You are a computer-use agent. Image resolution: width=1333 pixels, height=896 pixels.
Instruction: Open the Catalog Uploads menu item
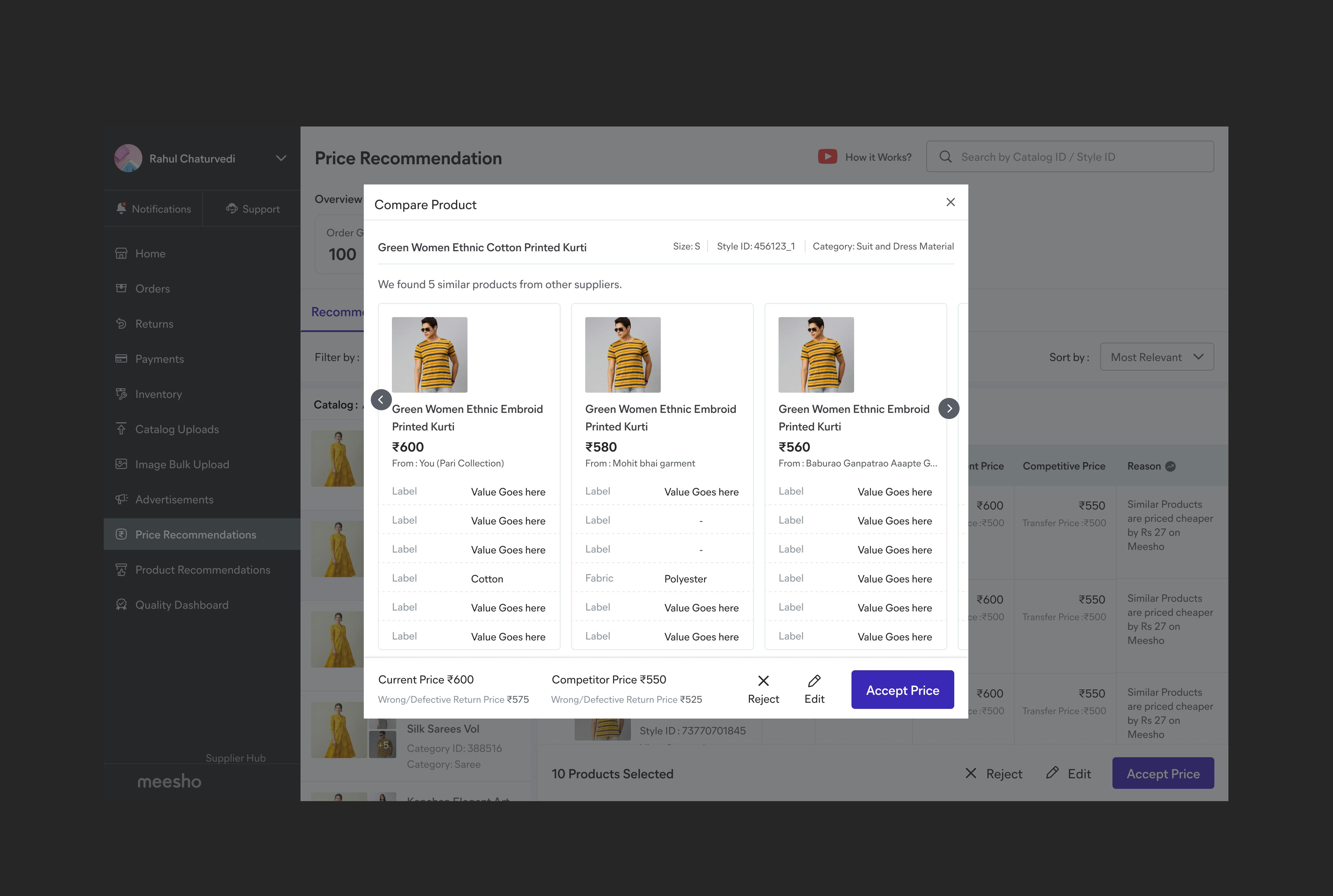click(202, 429)
